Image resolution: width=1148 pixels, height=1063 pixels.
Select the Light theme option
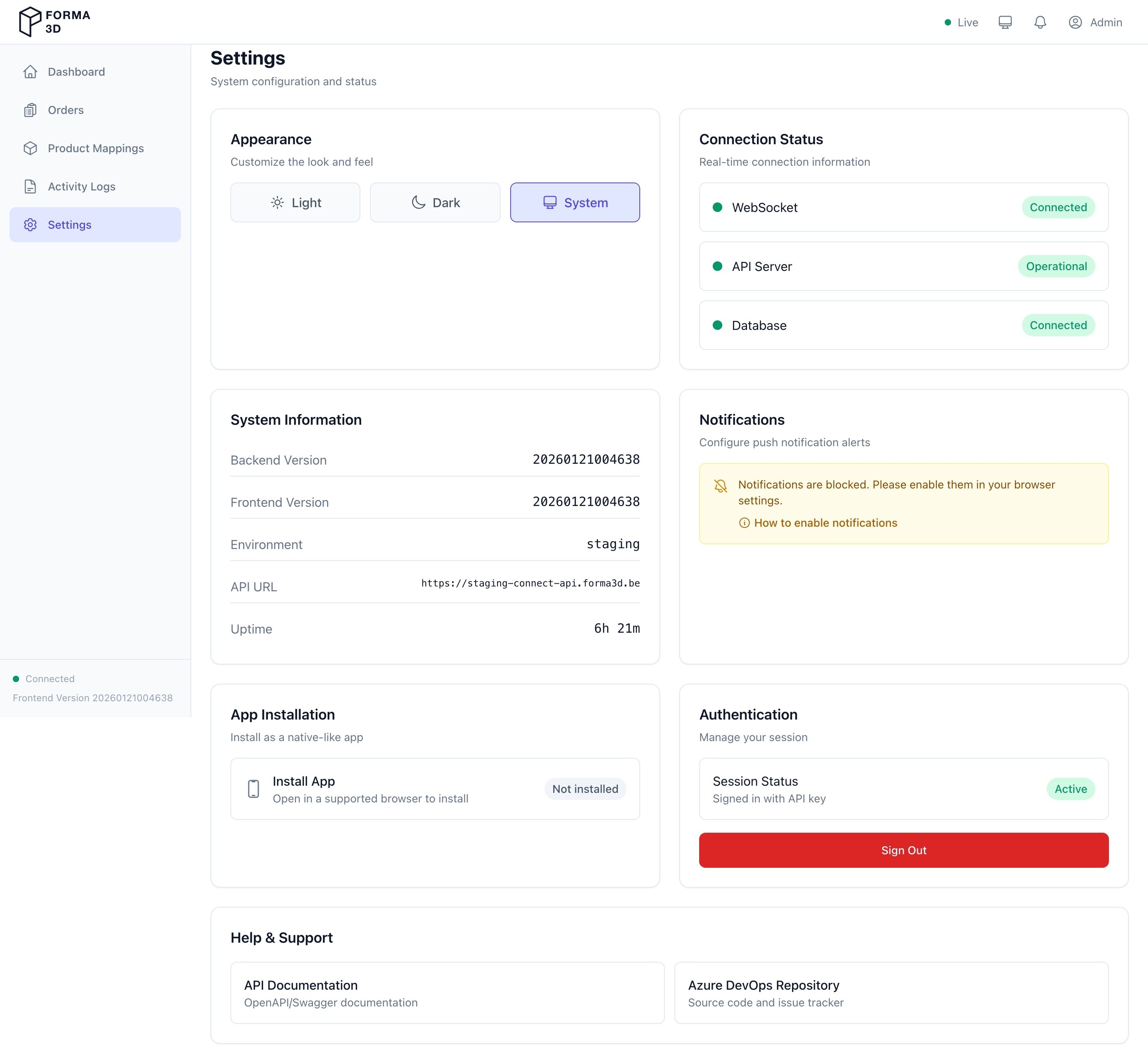tap(295, 202)
